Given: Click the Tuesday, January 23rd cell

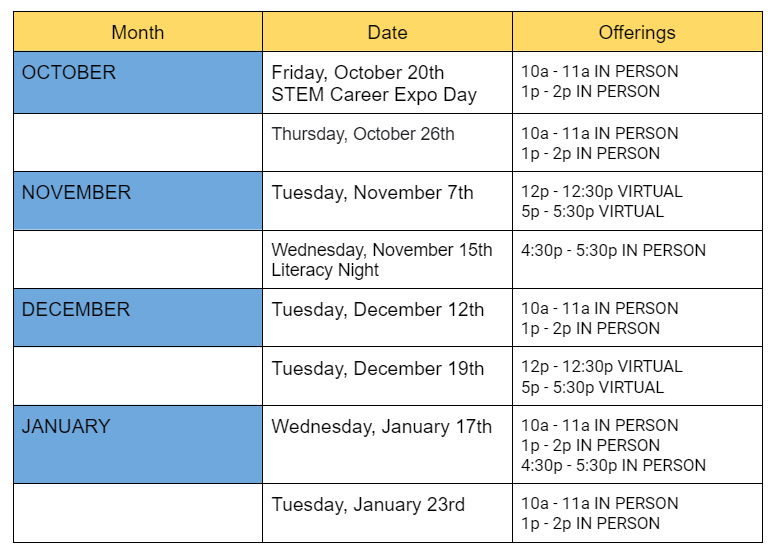Looking at the screenshot, I should pyautogui.click(x=387, y=513).
